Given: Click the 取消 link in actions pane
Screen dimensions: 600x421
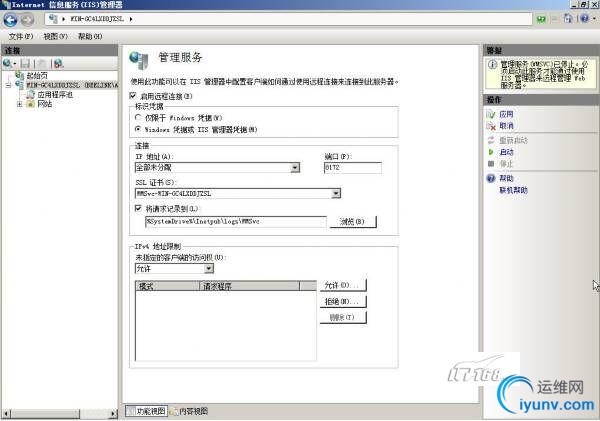Looking at the screenshot, I should click(506, 126).
